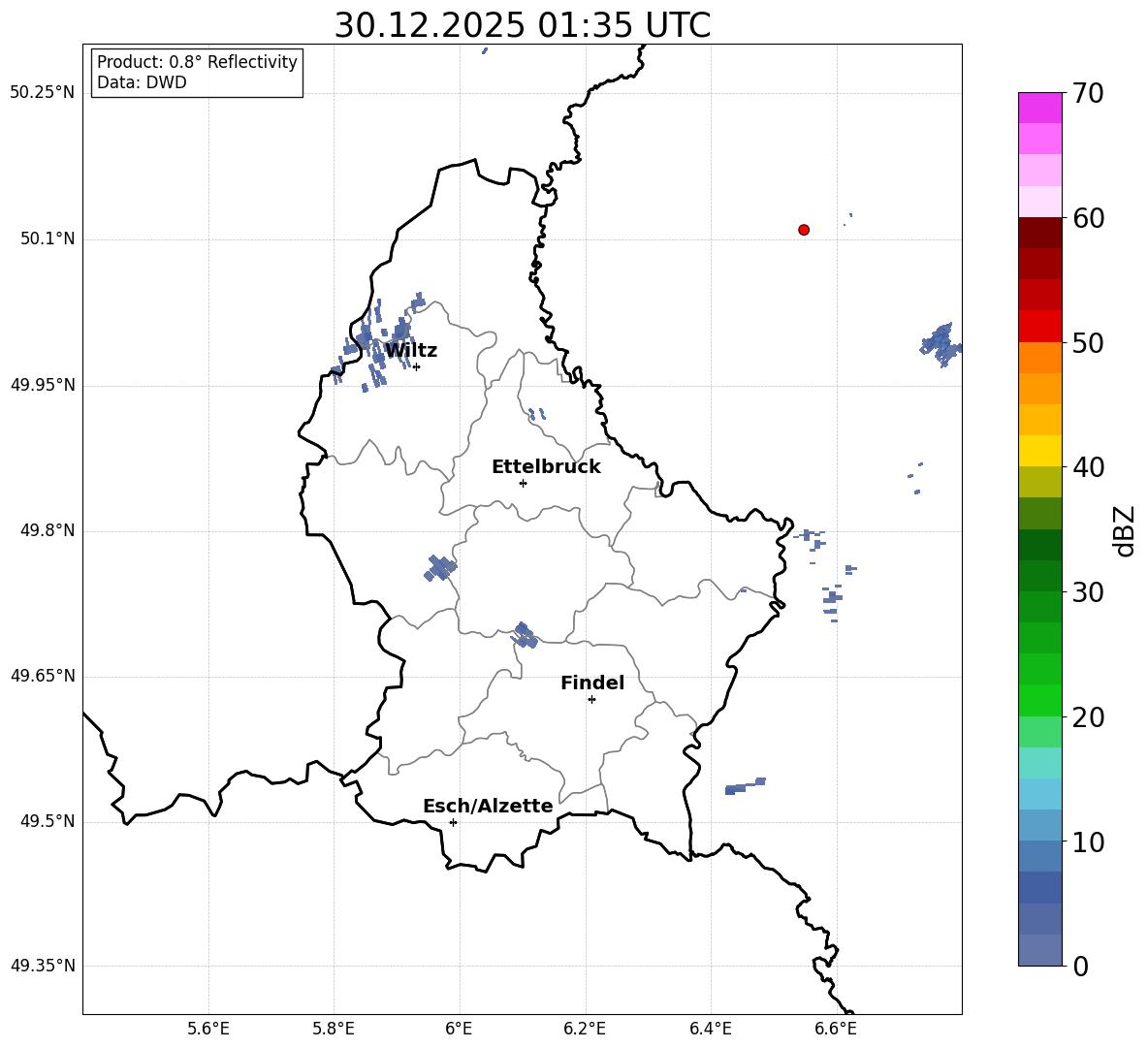Click the 0 label on colorbar
Image resolution: width=1148 pixels, height=1048 pixels.
[1080, 966]
